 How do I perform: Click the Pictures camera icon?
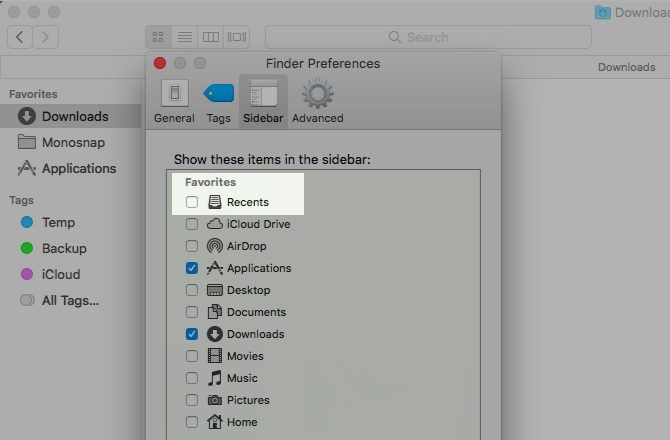[215, 400]
